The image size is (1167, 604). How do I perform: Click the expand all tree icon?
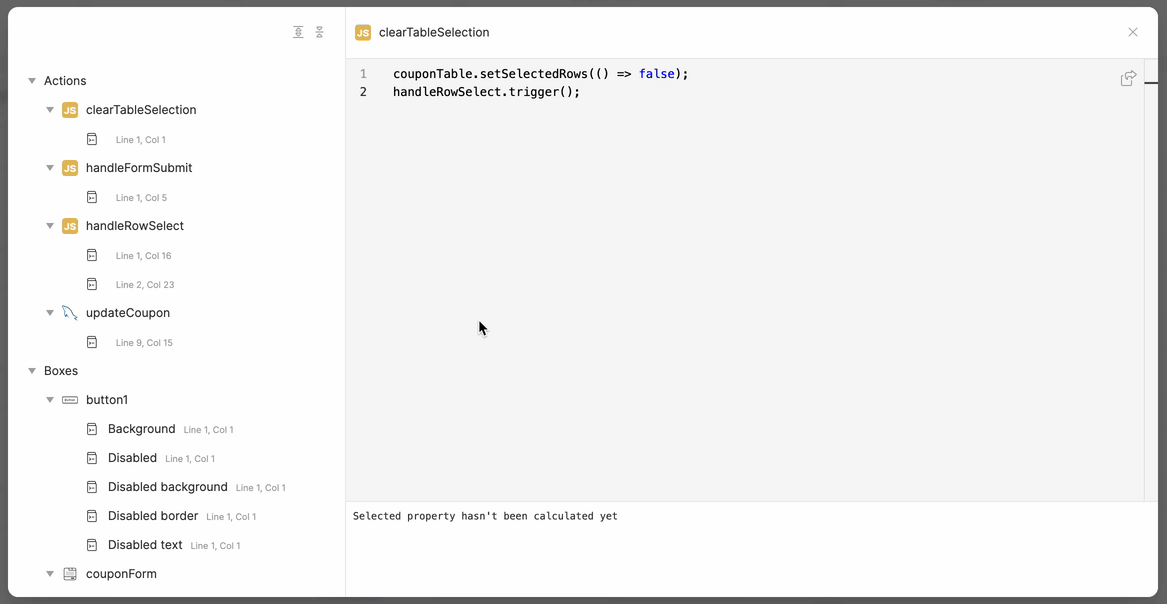(298, 32)
